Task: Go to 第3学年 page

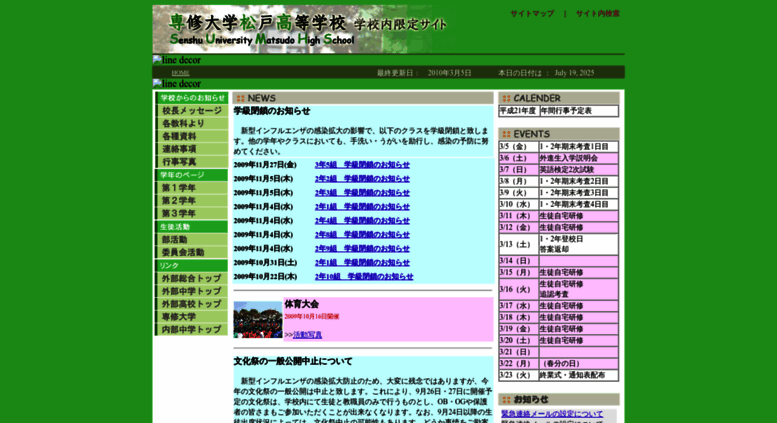Action: coord(192,213)
